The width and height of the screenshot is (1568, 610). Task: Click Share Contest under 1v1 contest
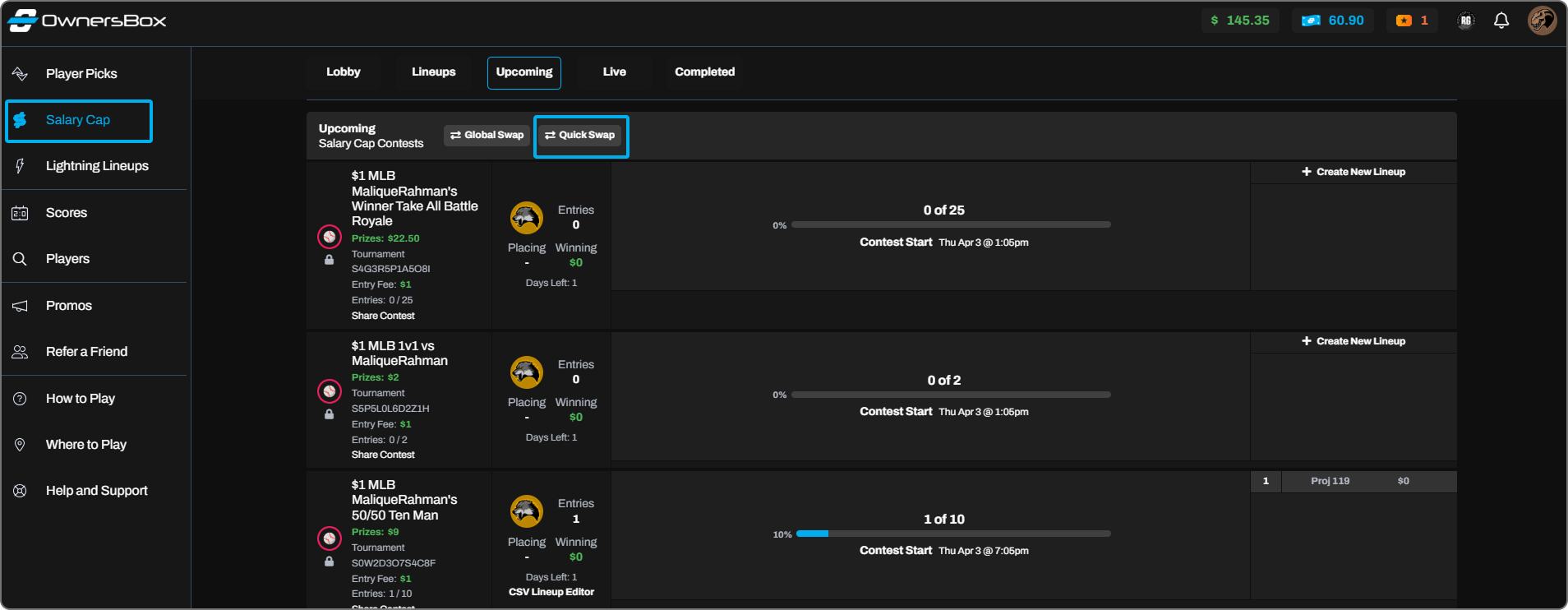click(383, 455)
